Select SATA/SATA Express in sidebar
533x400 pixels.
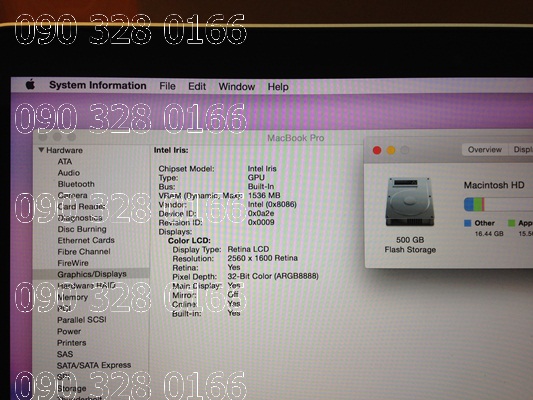[94, 365]
